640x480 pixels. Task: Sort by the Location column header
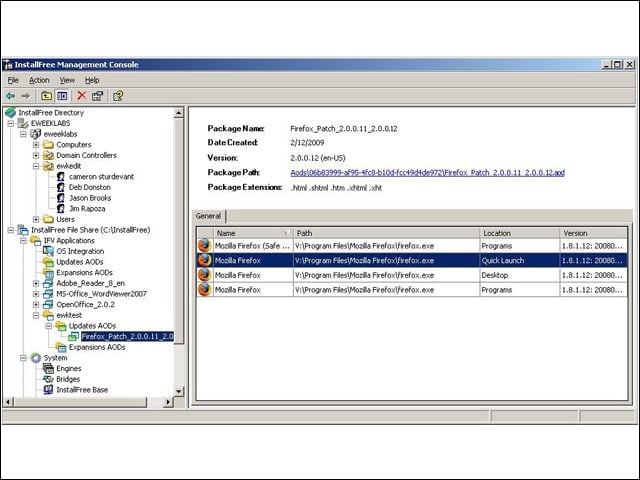tap(520, 233)
